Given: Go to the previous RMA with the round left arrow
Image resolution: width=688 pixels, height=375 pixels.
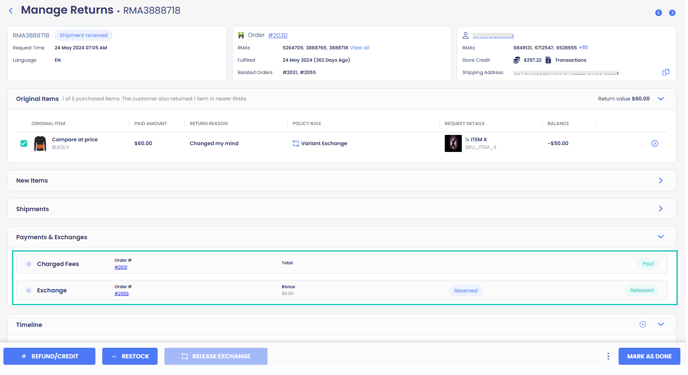Looking at the screenshot, I should (x=659, y=13).
